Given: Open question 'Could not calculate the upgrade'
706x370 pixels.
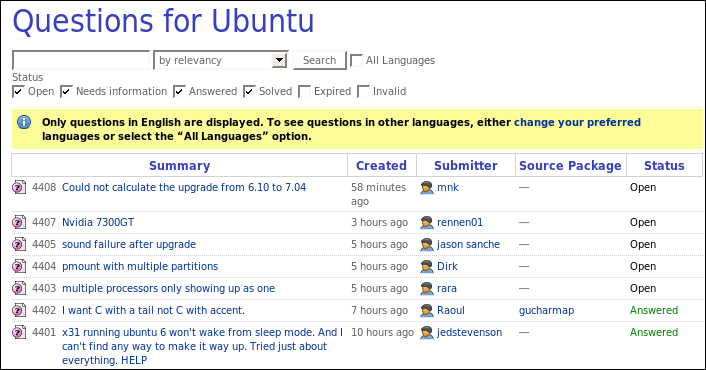Looking at the screenshot, I should (184, 187).
